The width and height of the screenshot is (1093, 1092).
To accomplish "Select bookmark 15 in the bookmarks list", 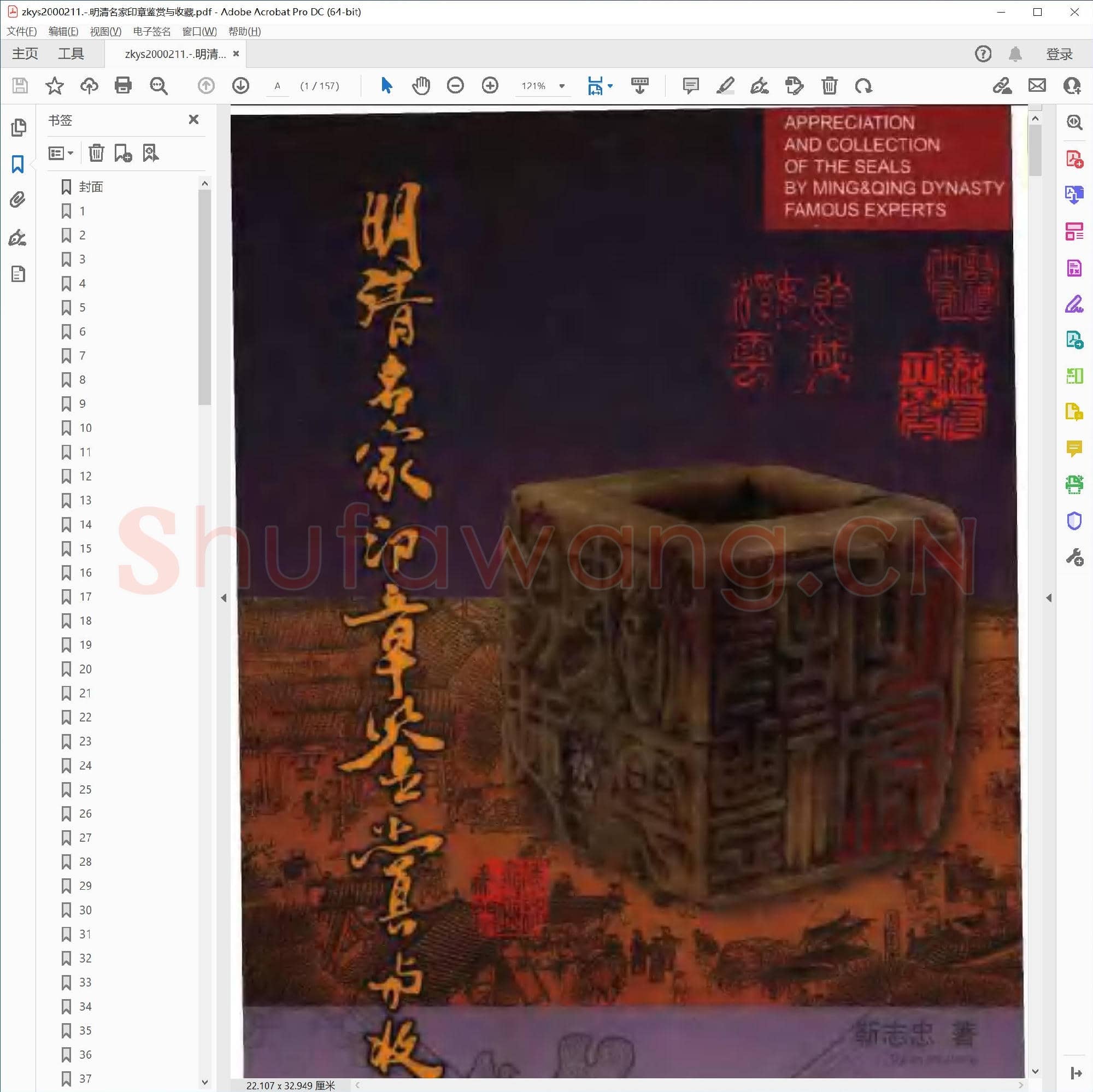I will [x=85, y=548].
